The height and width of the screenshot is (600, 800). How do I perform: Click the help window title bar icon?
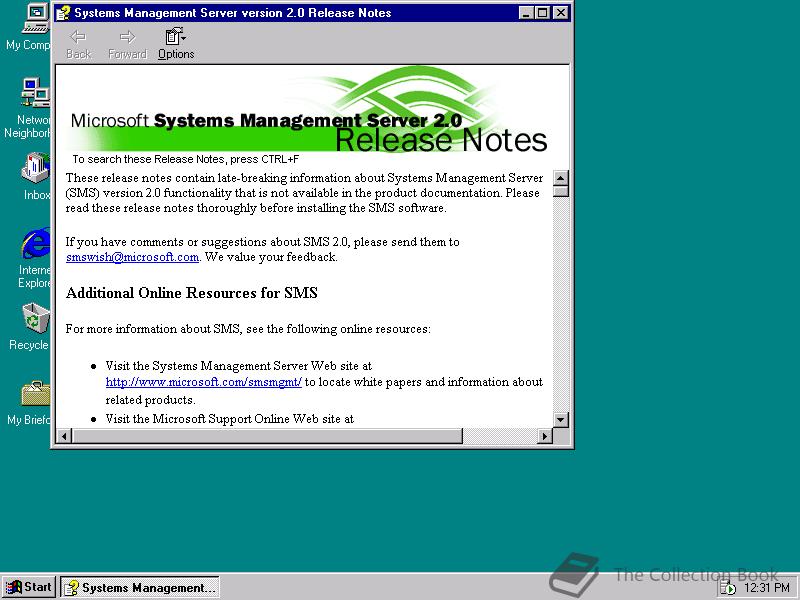click(x=63, y=13)
